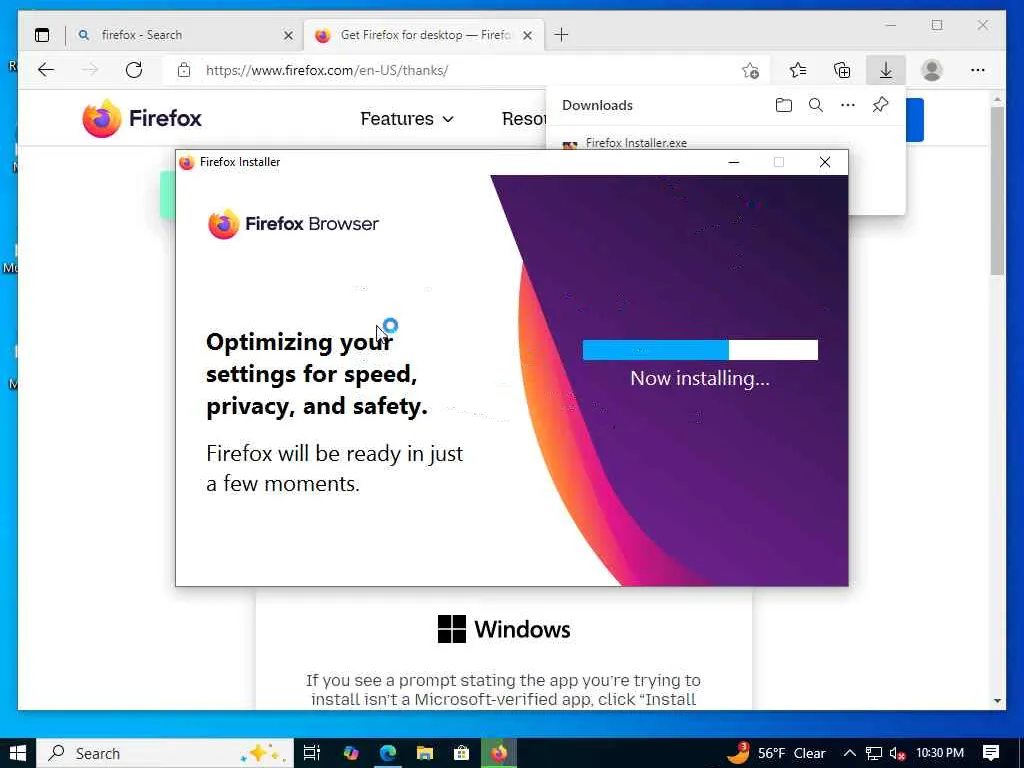Image resolution: width=1024 pixels, height=768 pixels.
Task: Open the Windows Start menu
Action: [x=18, y=753]
